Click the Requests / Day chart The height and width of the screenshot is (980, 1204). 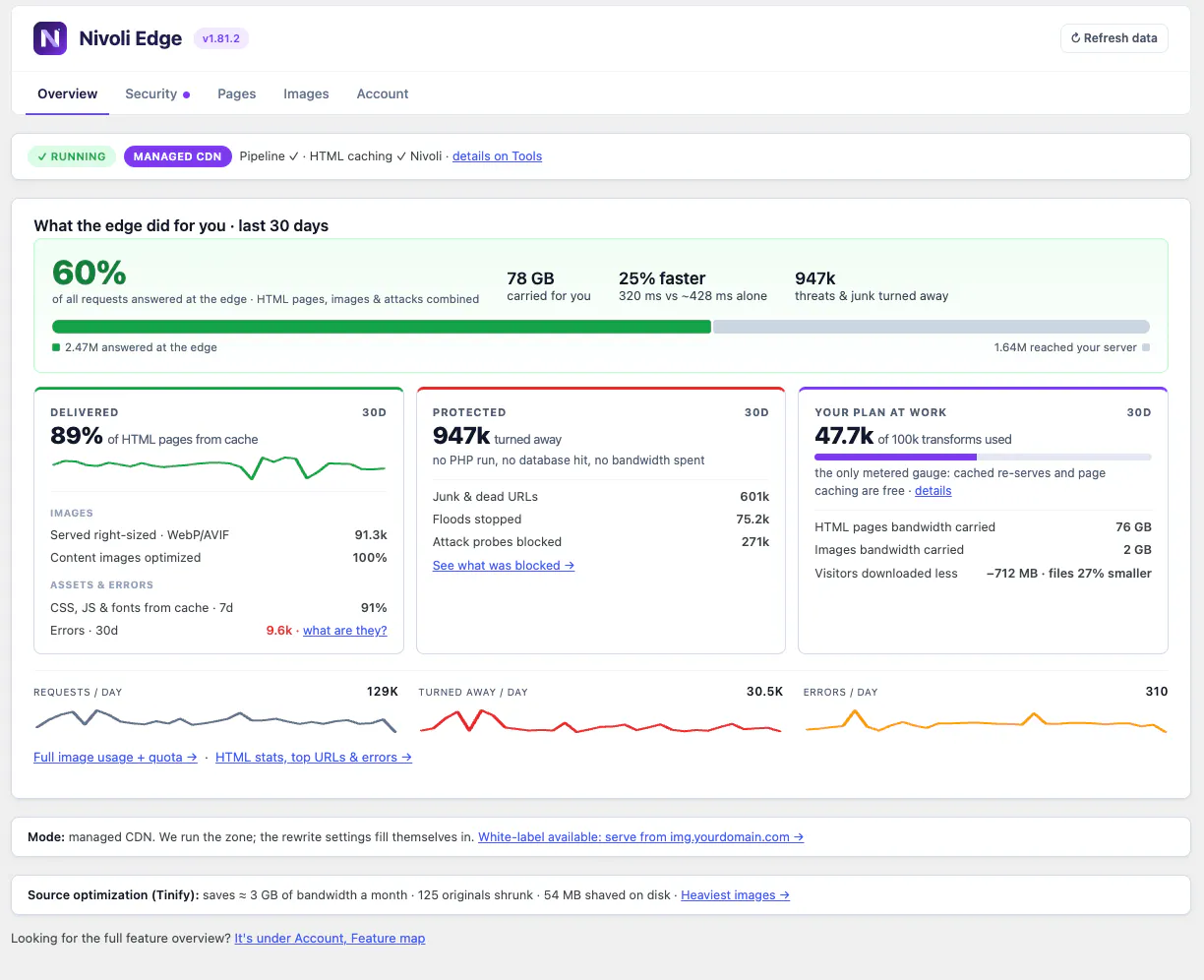coord(216,721)
